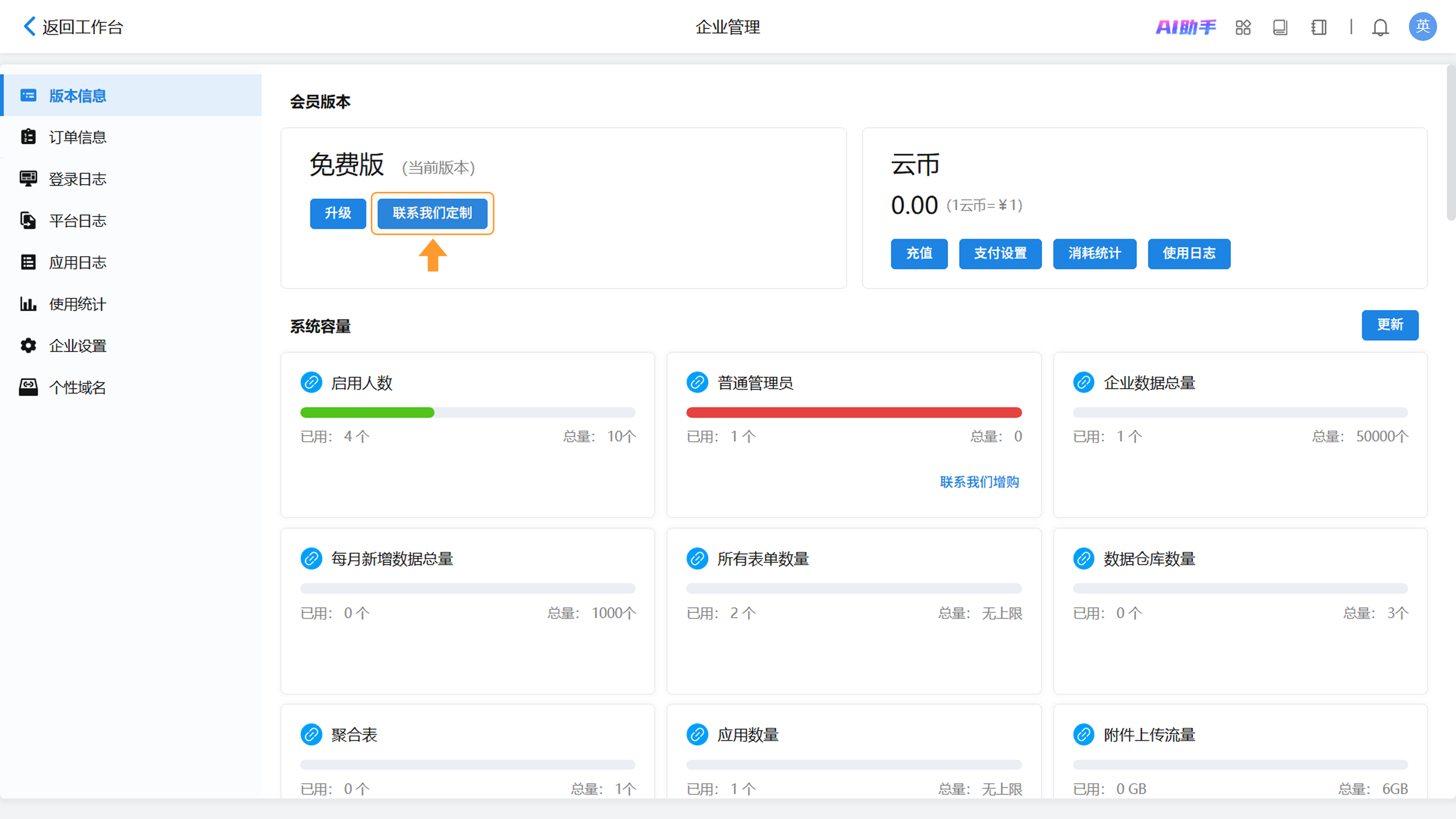Open 支付设置 payment settings
The width and height of the screenshot is (1456, 819).
point(1001,254)
